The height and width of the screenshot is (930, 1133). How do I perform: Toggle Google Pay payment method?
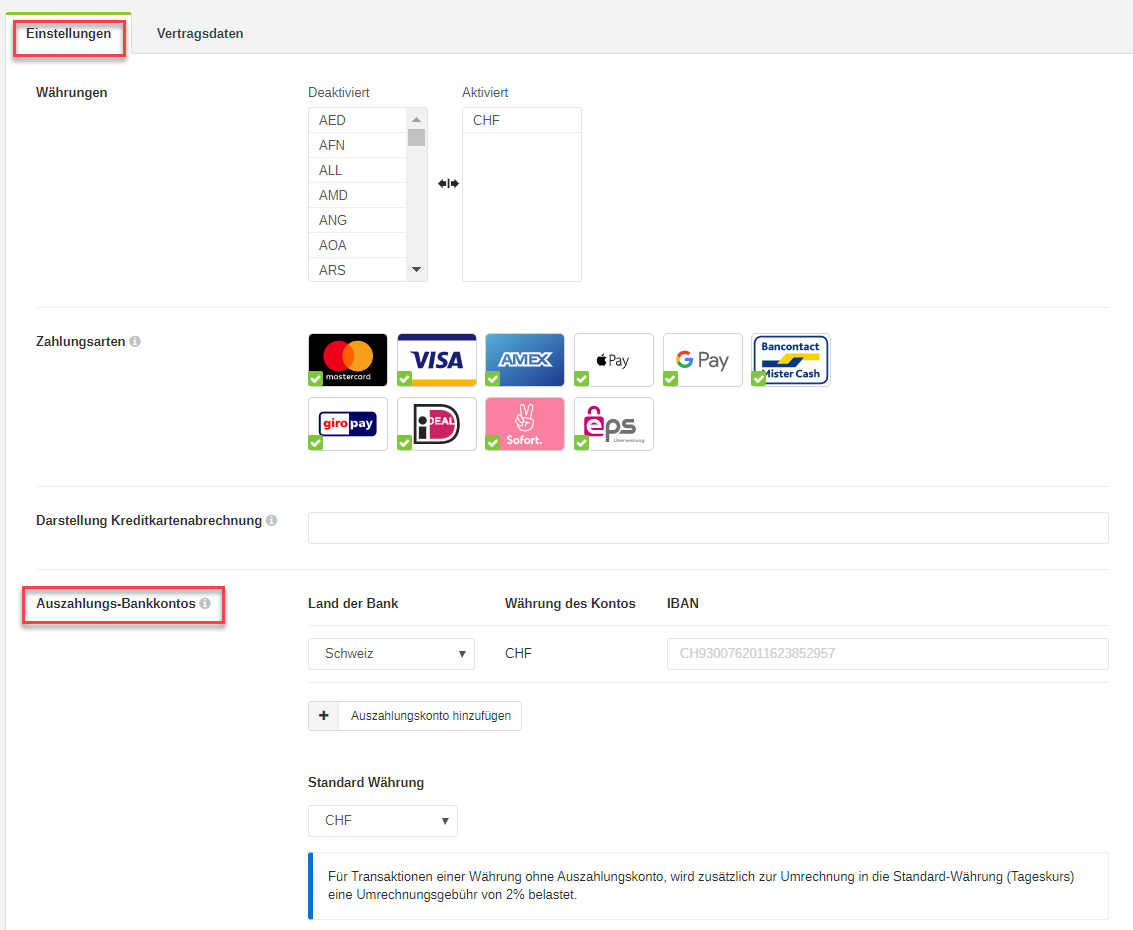(x=702, y=360)
